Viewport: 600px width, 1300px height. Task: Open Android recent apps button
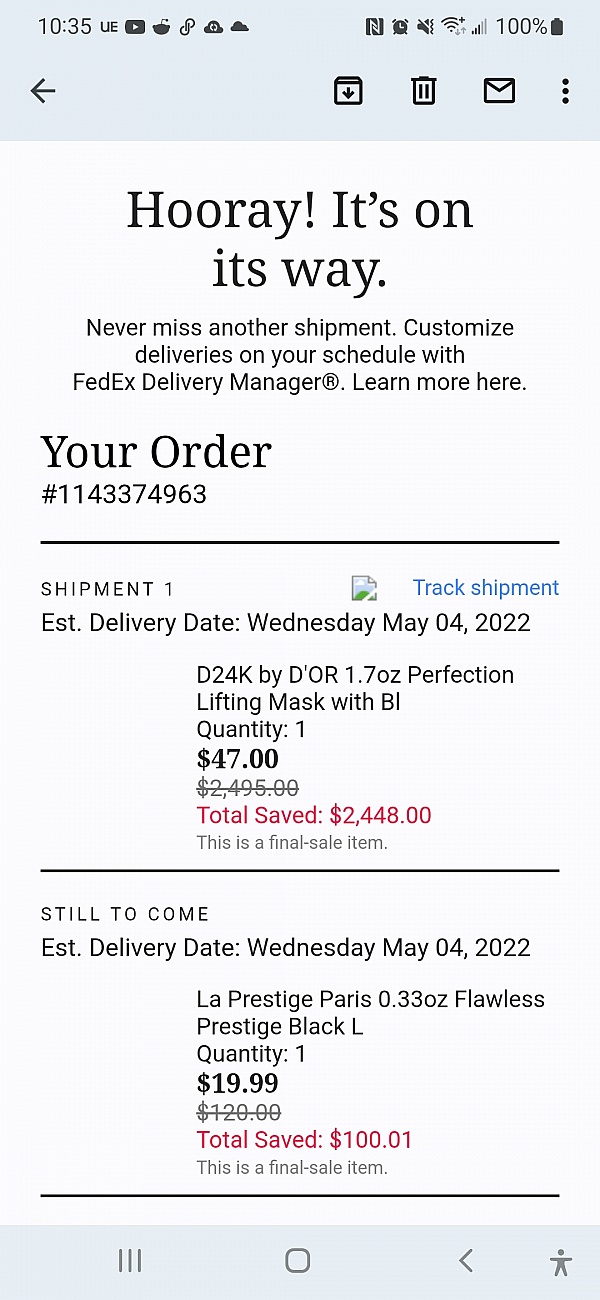[130, 1260]
